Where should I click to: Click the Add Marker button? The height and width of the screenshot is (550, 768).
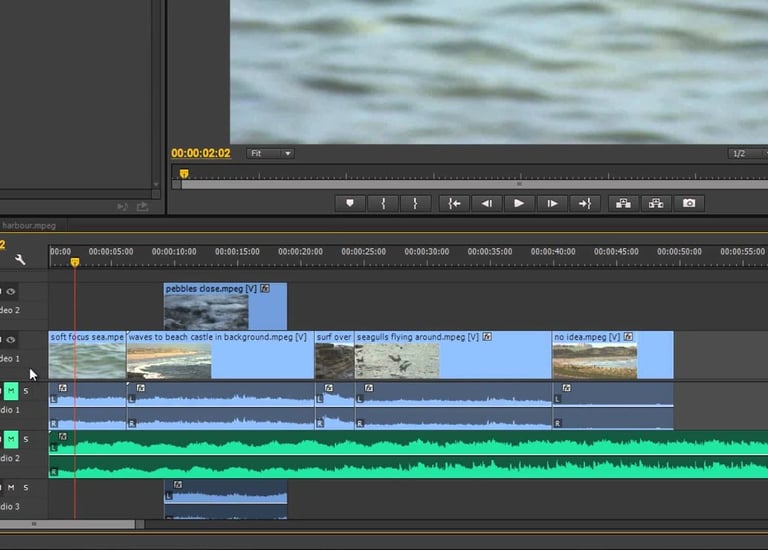click(x=350, y=203)
